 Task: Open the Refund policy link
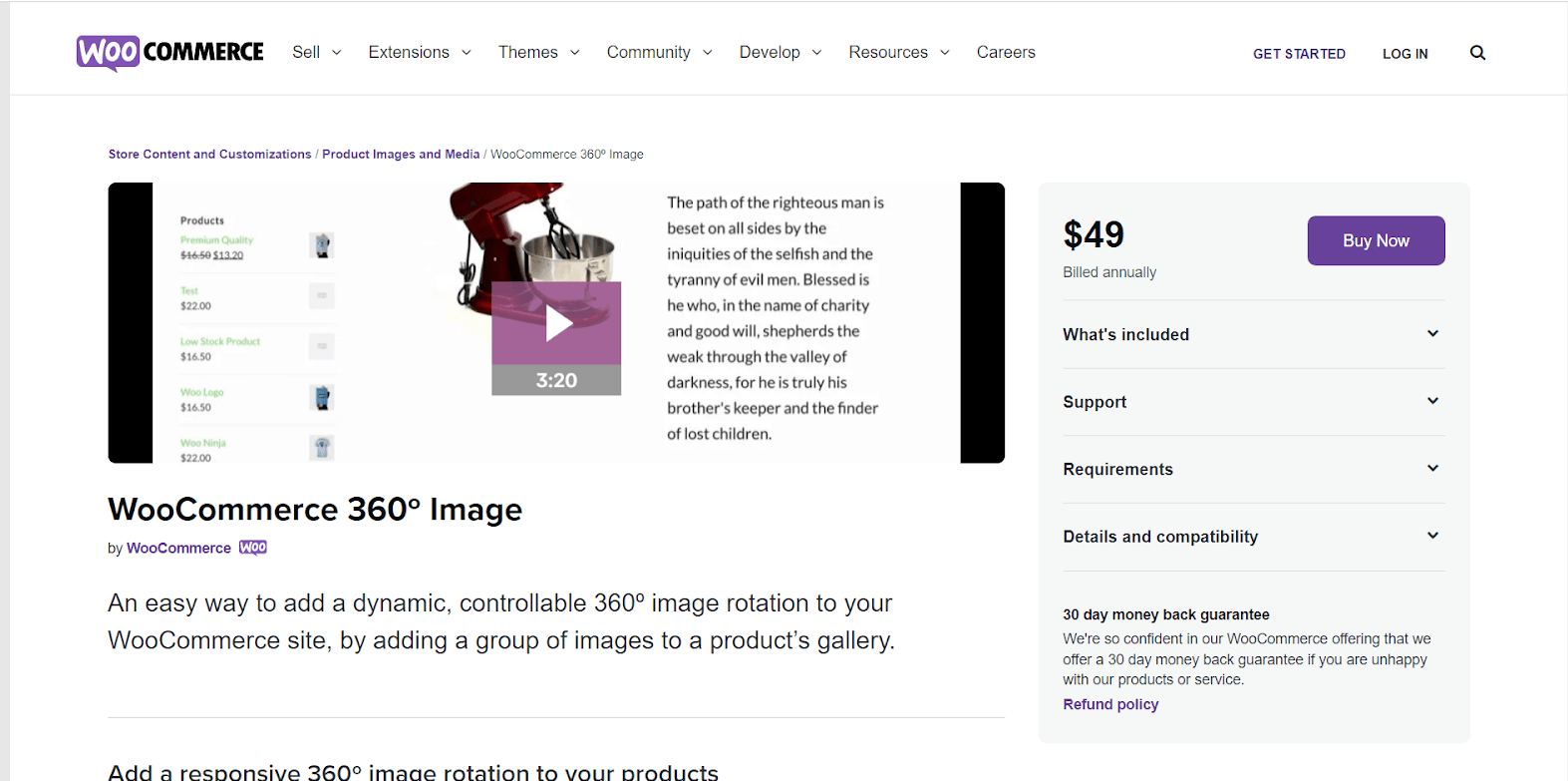(x=1110, y=704)
